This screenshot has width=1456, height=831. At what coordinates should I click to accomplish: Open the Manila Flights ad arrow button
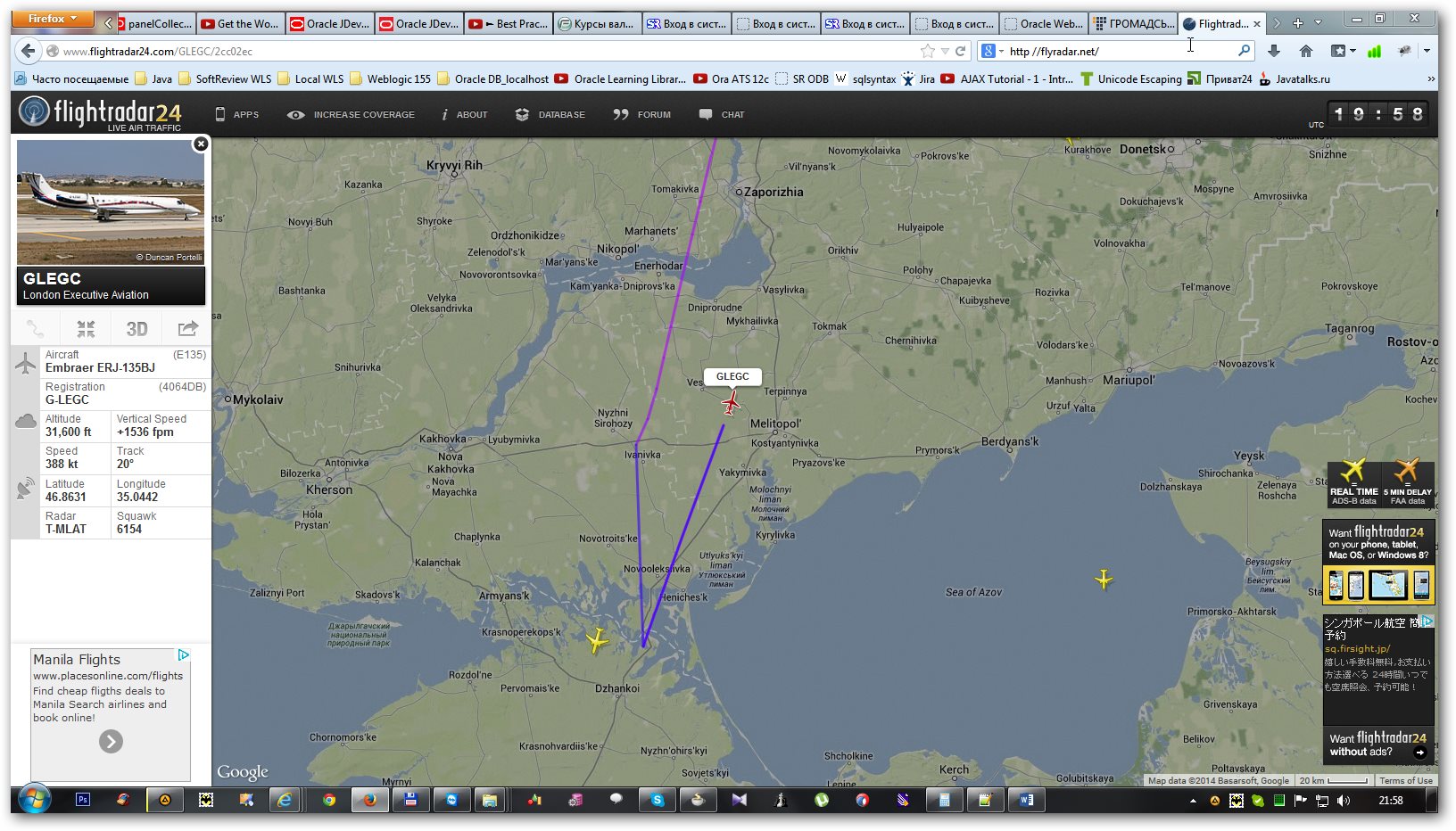(111, 742)
